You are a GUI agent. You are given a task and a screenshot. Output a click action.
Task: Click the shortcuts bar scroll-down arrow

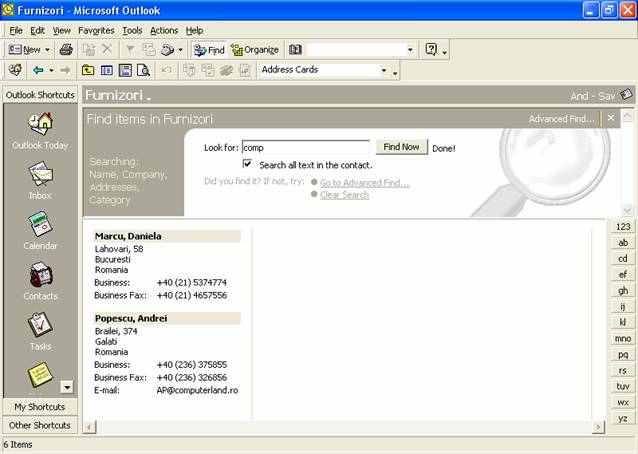tap(67, 387)
